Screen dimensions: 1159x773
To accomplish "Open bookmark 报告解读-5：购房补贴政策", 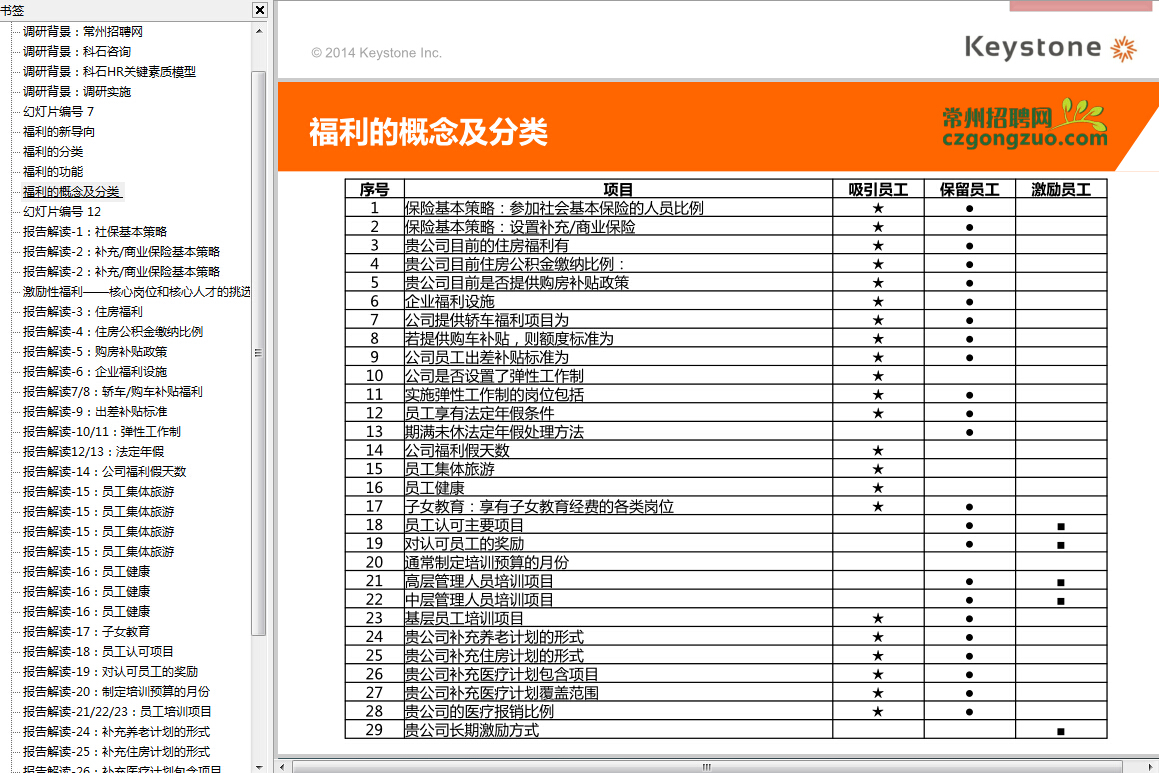I will coord(95,351).
